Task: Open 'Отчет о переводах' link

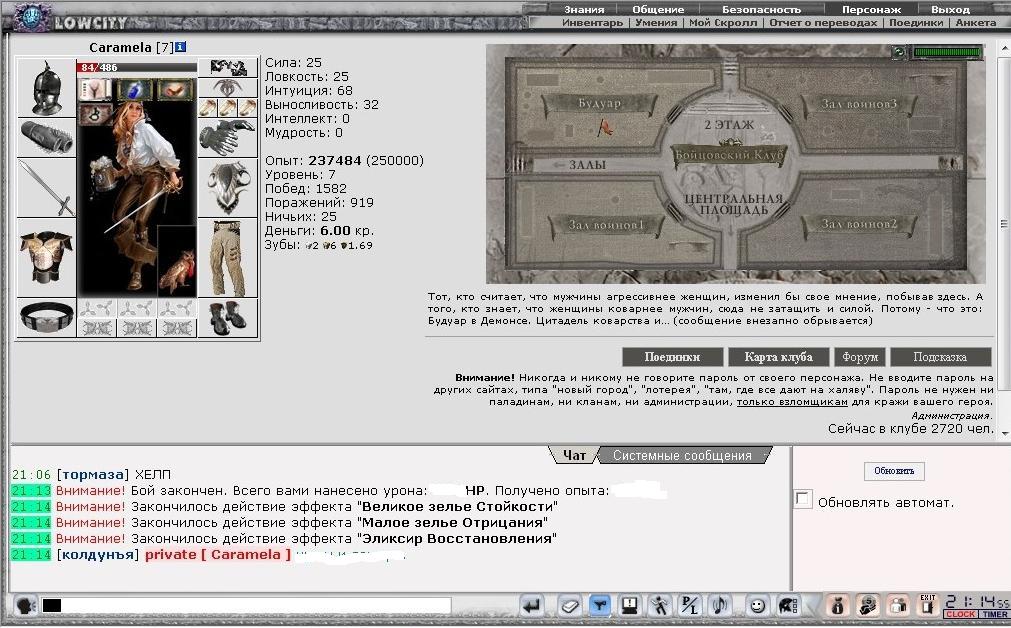Action: coord(823,22)
